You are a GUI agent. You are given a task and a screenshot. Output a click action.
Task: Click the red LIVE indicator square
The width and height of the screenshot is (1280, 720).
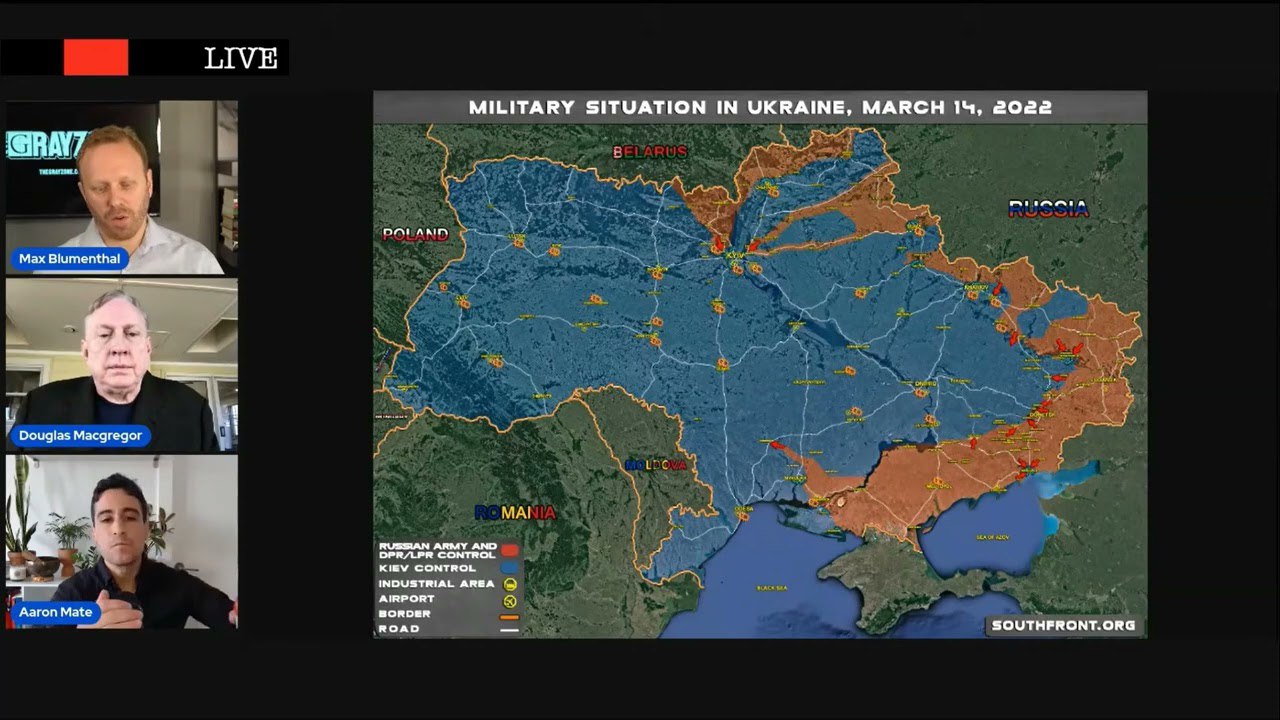(x=96, y=58)
